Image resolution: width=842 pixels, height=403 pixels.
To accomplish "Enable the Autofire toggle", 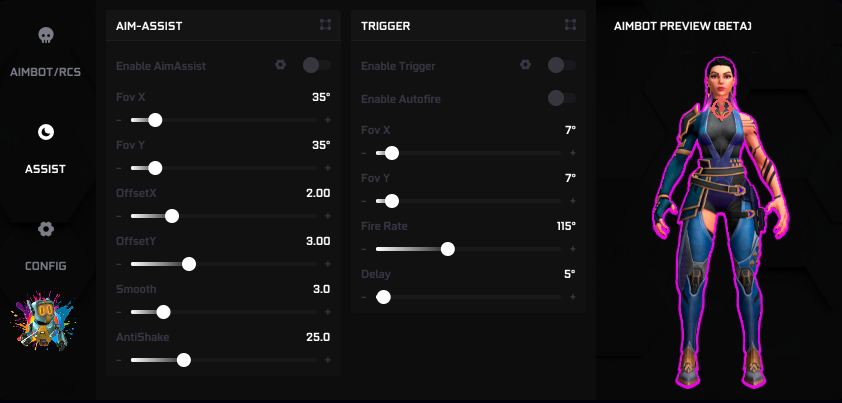I will [x=561, y=98].
